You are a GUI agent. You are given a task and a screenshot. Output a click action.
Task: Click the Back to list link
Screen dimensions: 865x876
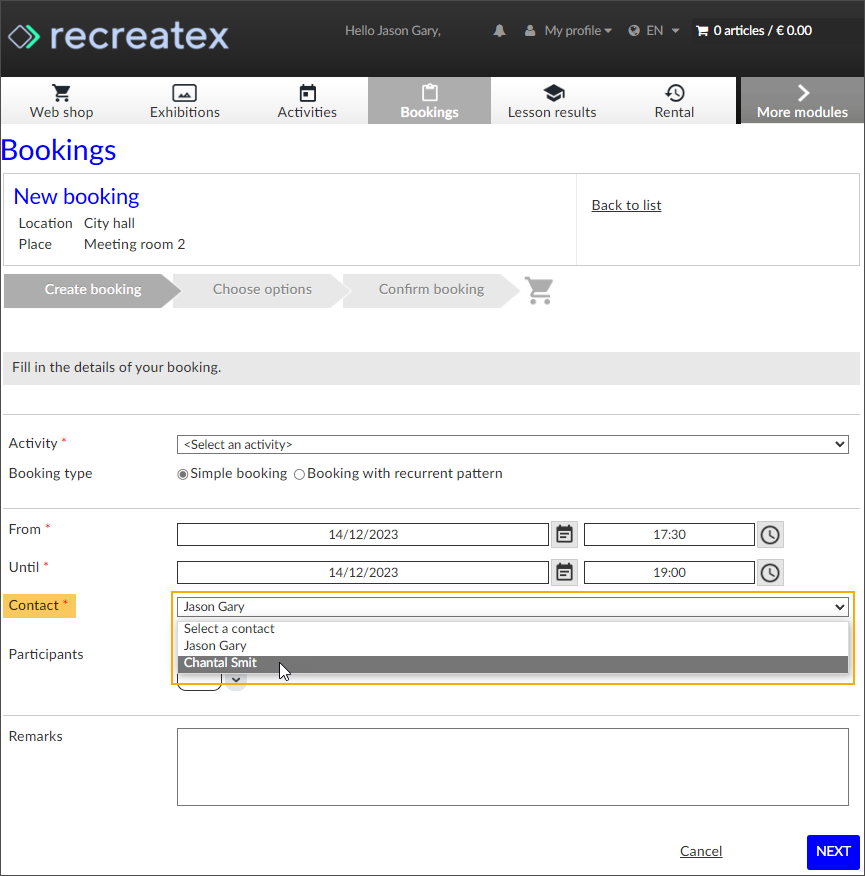(x=626, y=205)
